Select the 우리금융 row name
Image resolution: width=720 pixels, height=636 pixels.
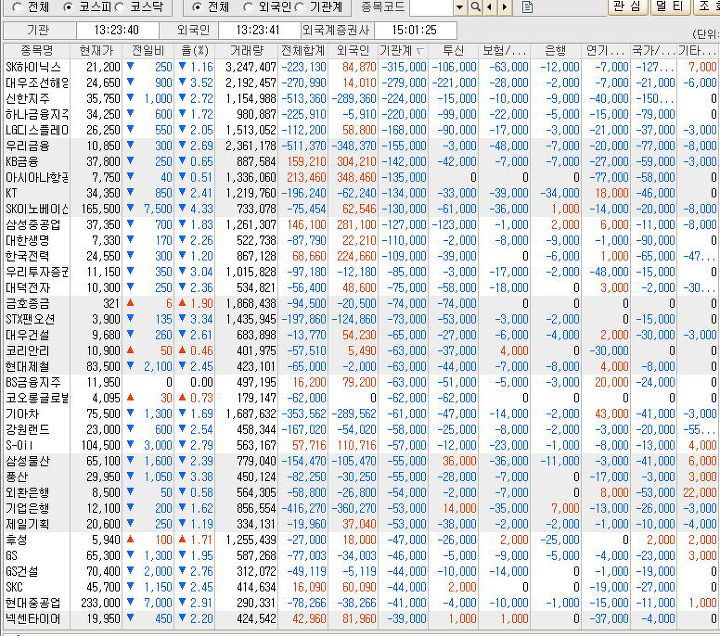coord(27,146)
